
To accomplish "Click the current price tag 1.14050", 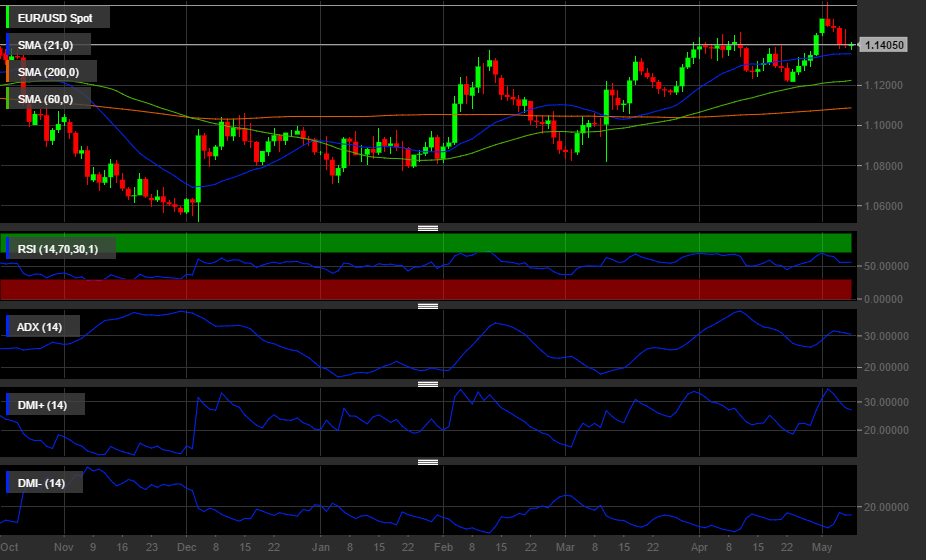I will [x=885, y=45].
